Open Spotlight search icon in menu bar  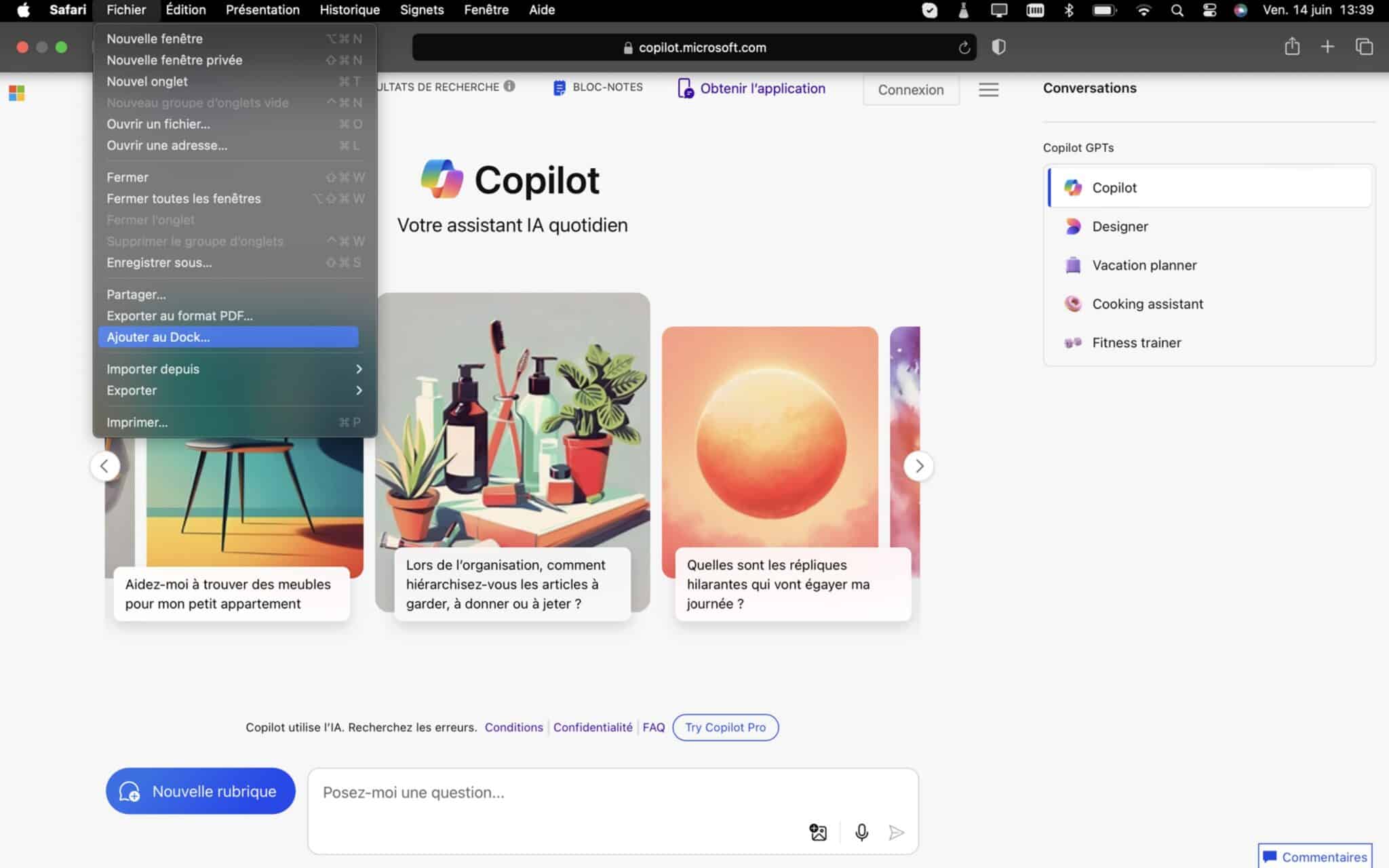[1177, 10]
